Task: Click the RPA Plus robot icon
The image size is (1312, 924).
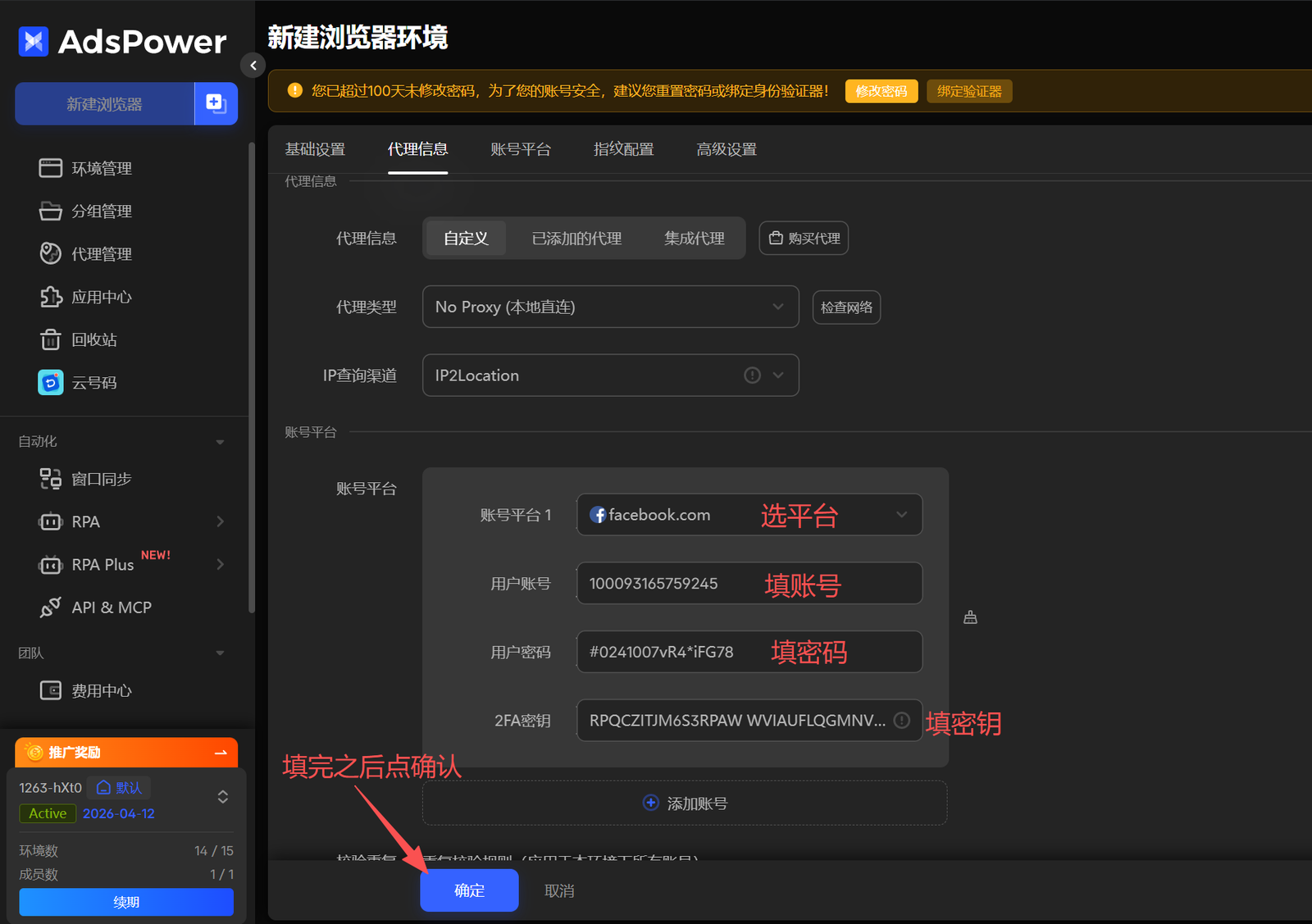Action: coord(51,564)
